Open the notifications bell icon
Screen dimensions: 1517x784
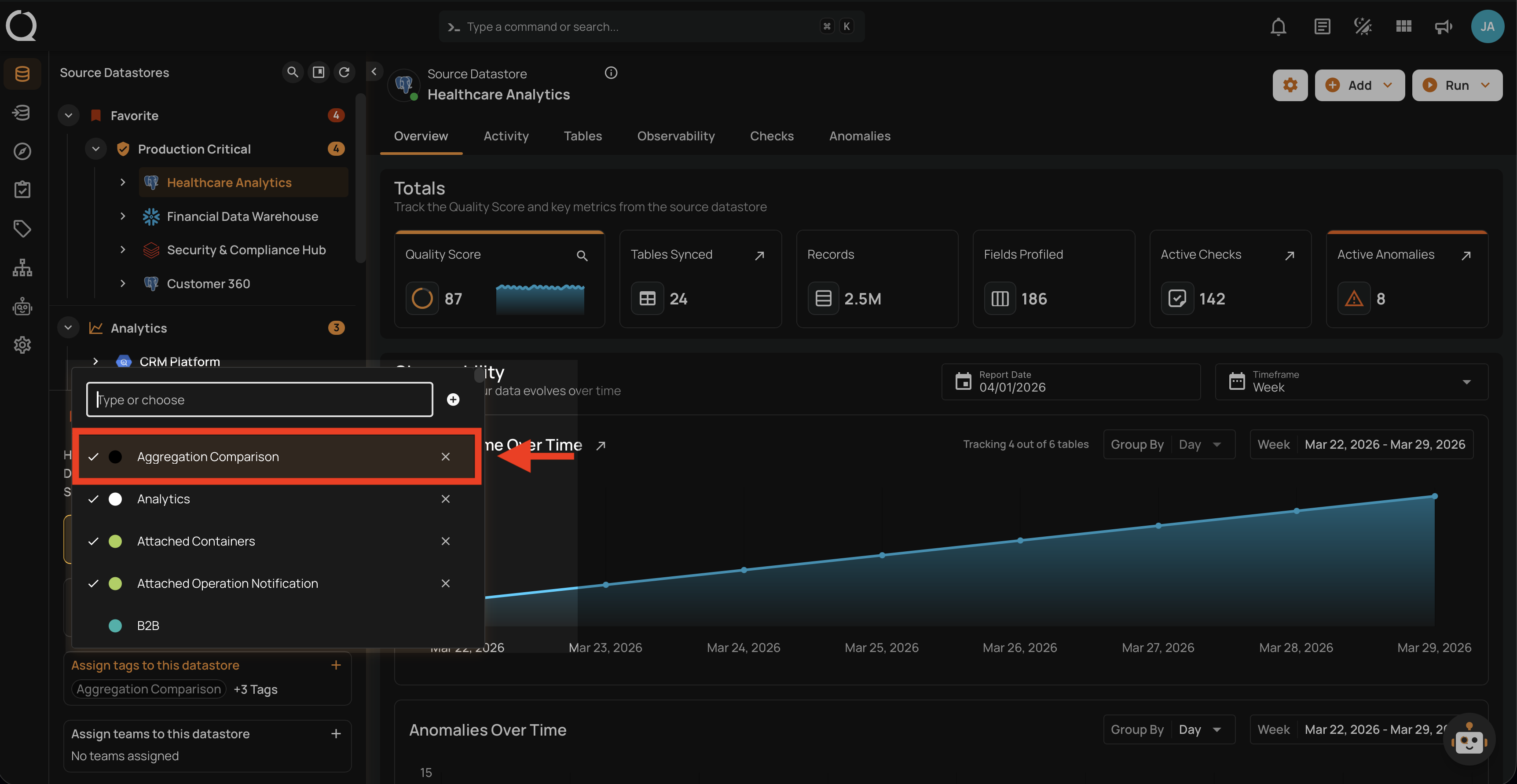tap(1278, 26)
